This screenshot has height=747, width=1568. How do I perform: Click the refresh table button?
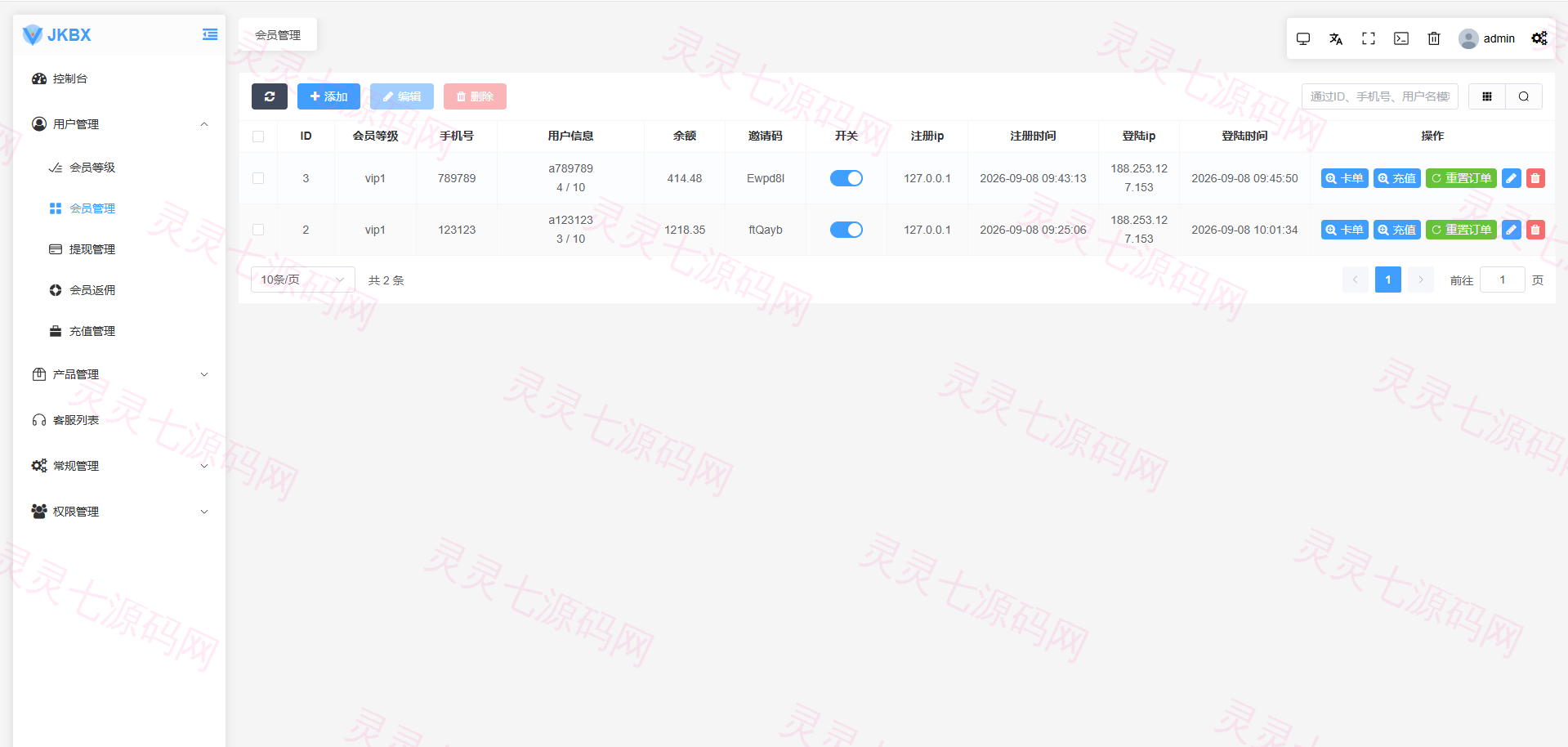[270, 96]
